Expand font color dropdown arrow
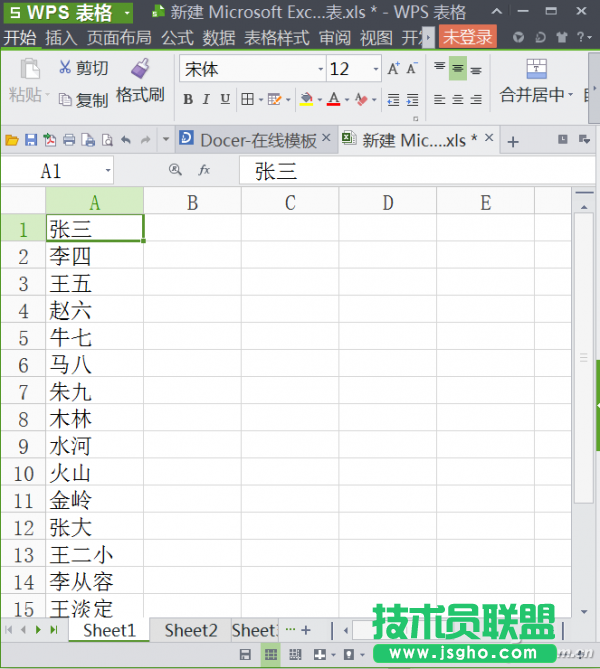Image resolution: width=600 pixels, height=669 pixels. [347, 99]
